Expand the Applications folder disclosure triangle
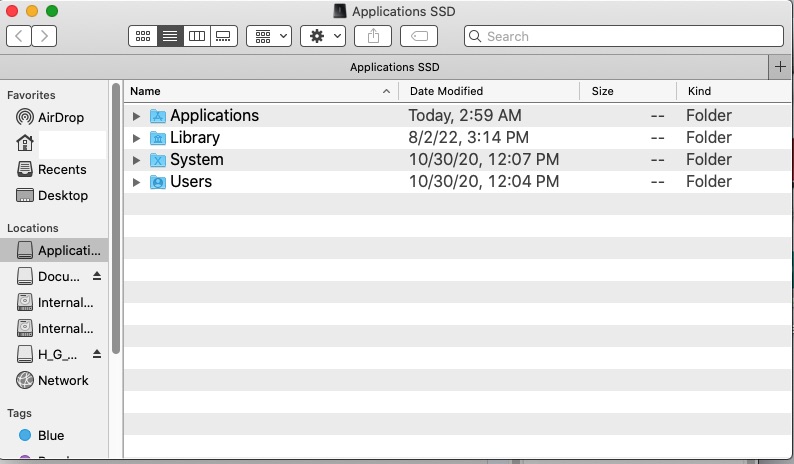The width and height of the screenshot is (794, 464). point(136,116)
